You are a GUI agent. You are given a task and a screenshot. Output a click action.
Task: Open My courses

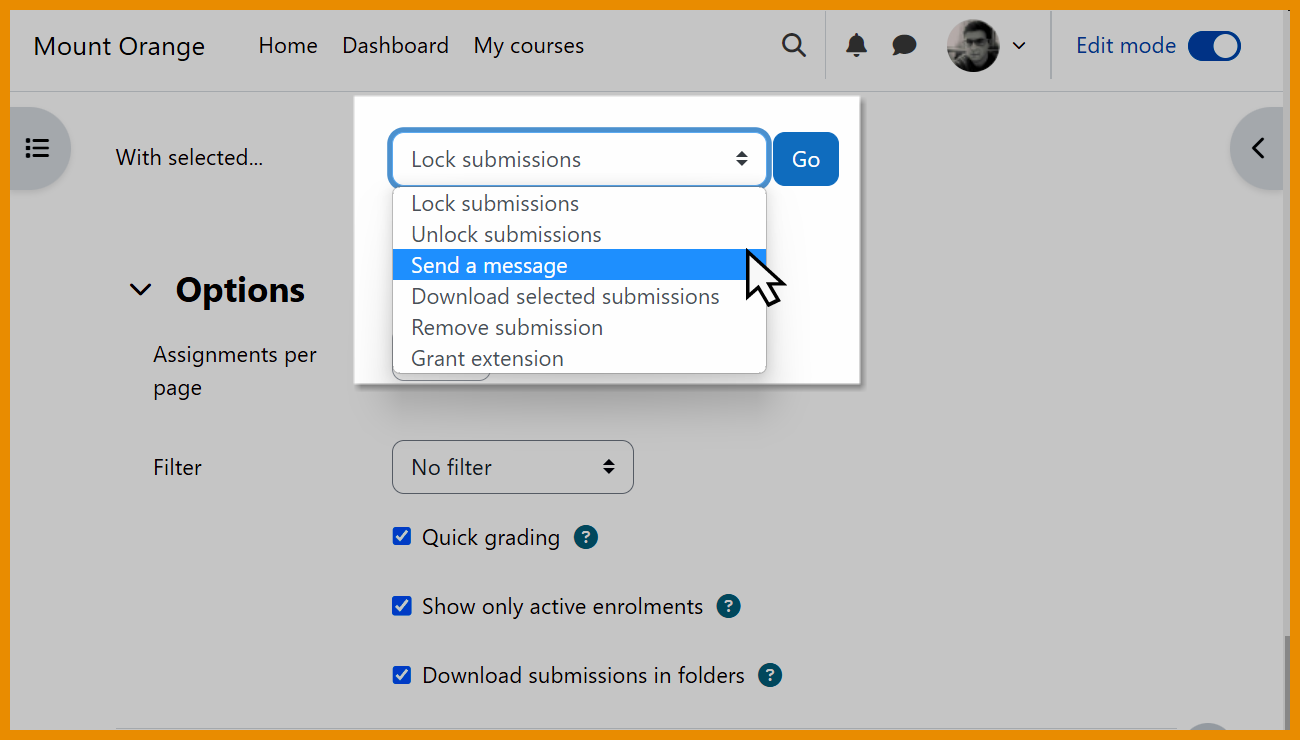[x=528, y=45]
